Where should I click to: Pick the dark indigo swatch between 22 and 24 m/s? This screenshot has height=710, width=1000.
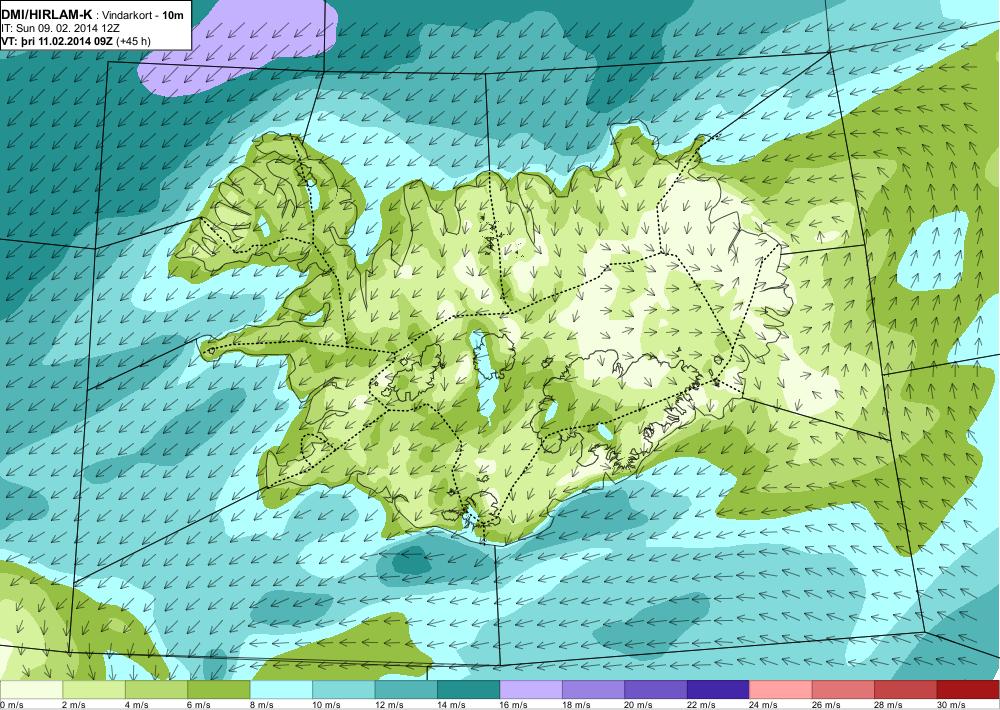[x=719, y=690]
